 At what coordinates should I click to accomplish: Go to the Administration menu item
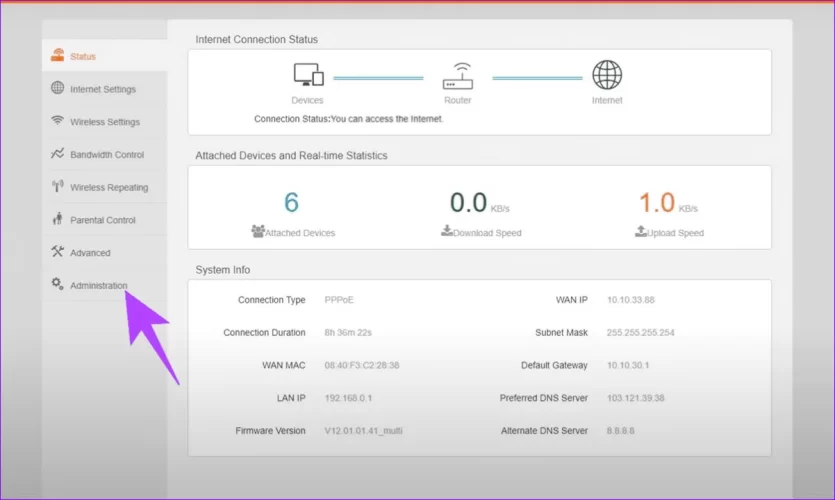[98, 286]
